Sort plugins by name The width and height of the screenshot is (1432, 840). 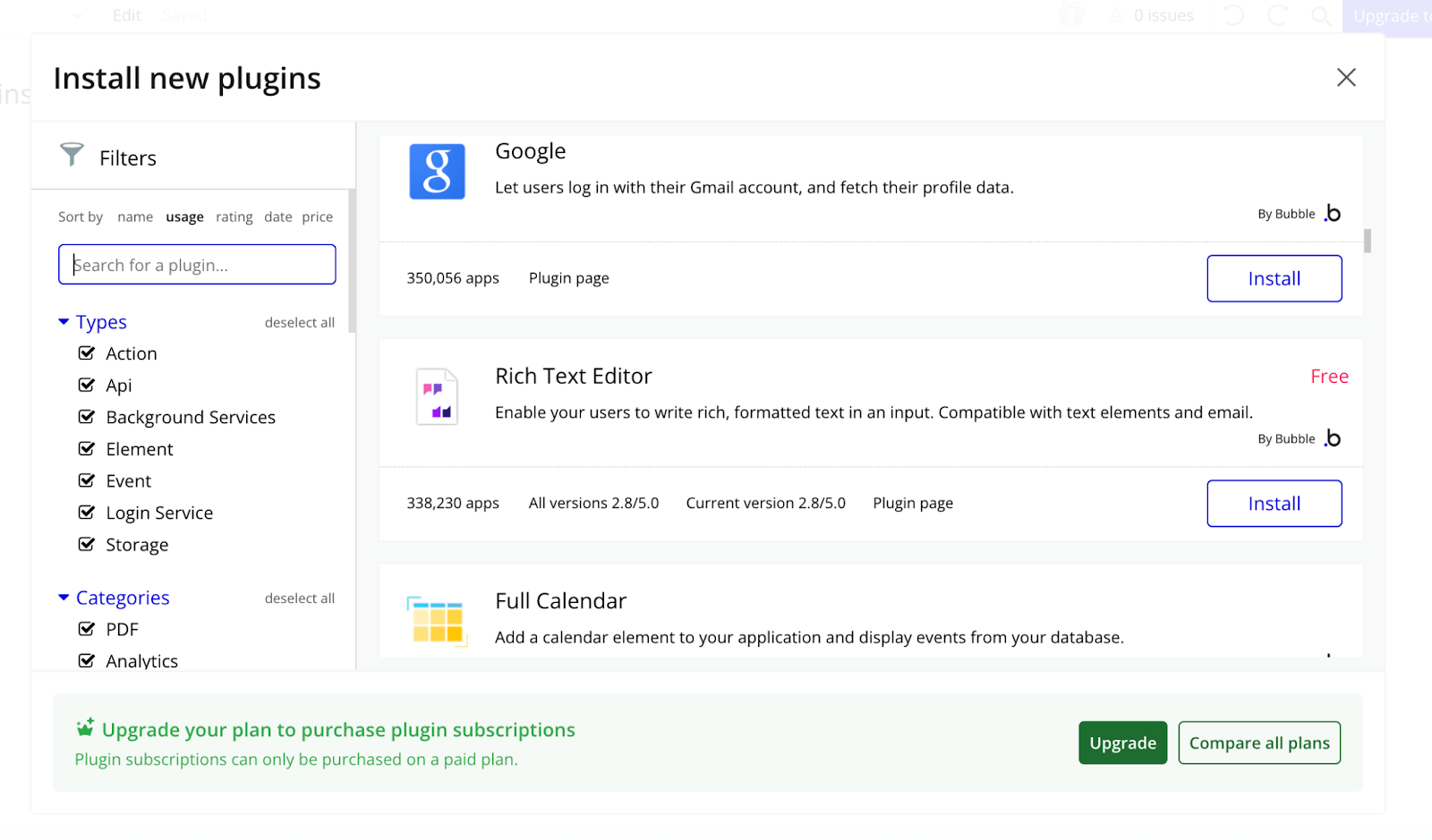click(x=135, y=216)
